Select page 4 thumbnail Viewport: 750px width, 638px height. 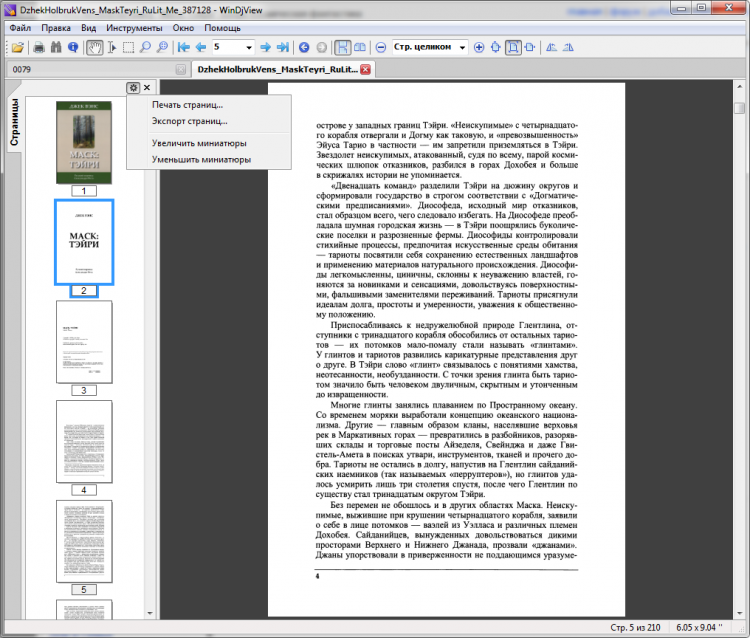click(84, 442)
